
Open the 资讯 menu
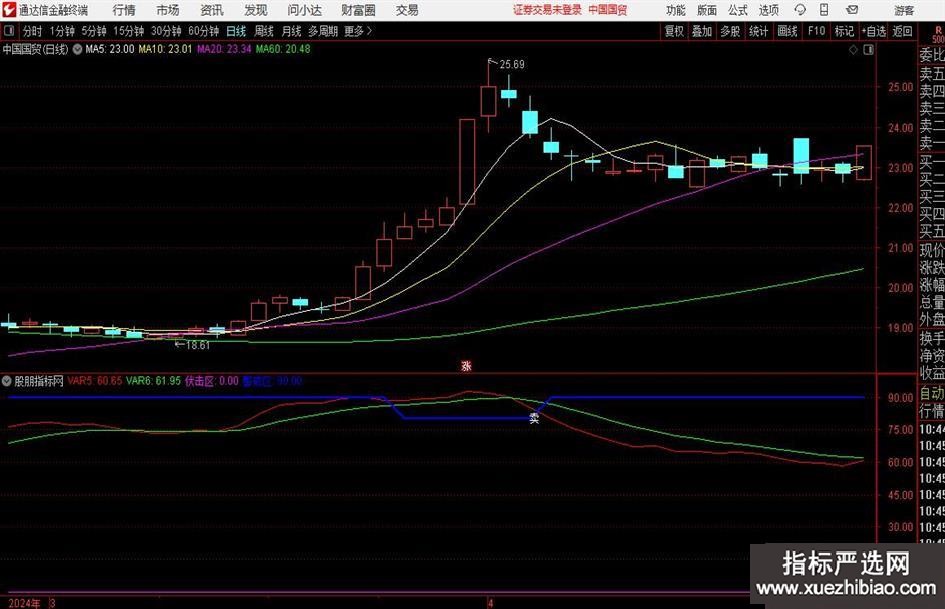[212, 10]
